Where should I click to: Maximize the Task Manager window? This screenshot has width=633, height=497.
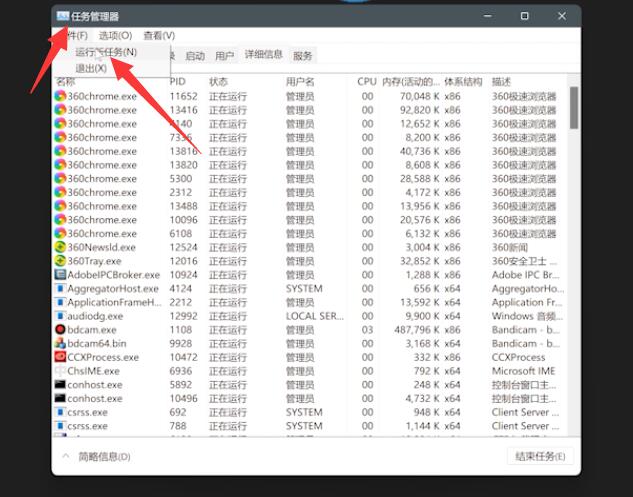524,16
